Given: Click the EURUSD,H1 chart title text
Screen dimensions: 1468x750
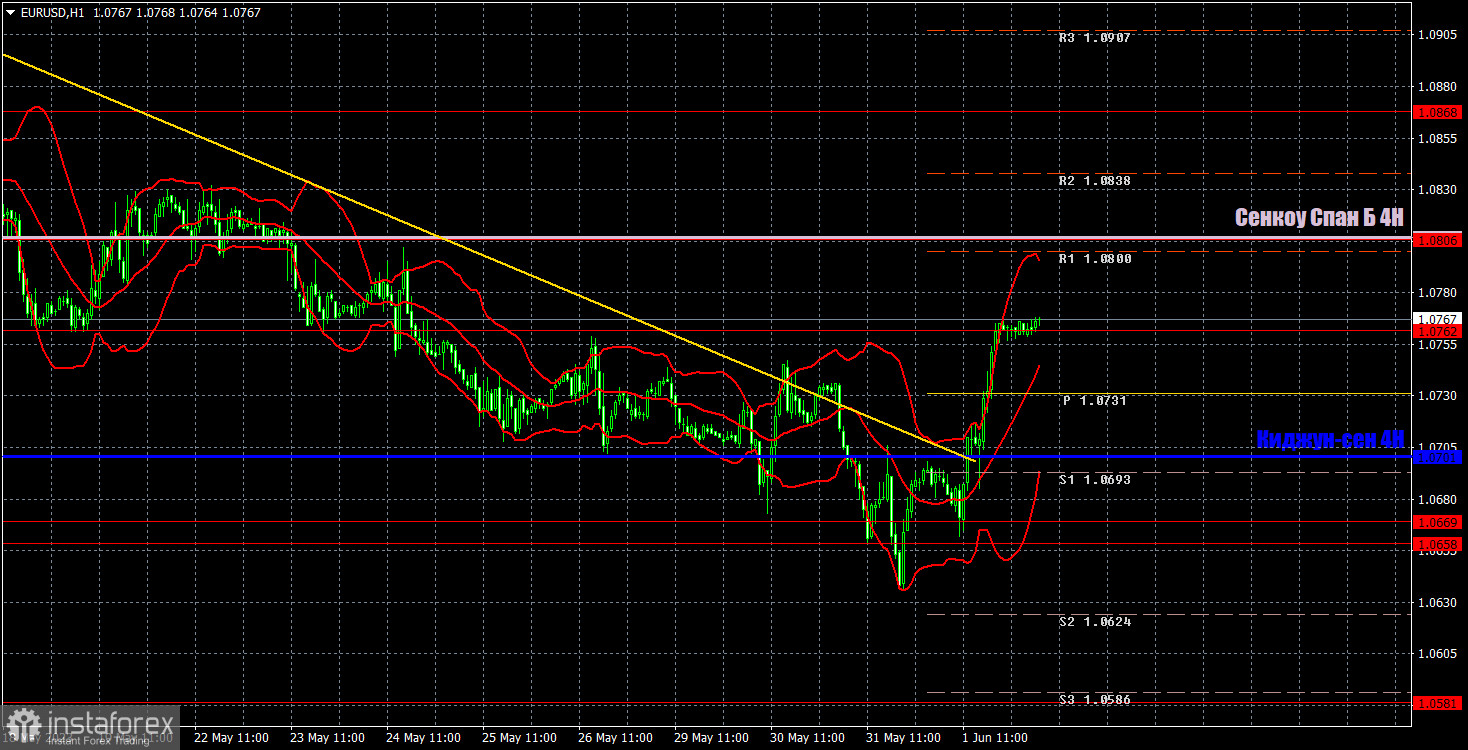Looking at the screenshot, I should [x=52, y=13].
